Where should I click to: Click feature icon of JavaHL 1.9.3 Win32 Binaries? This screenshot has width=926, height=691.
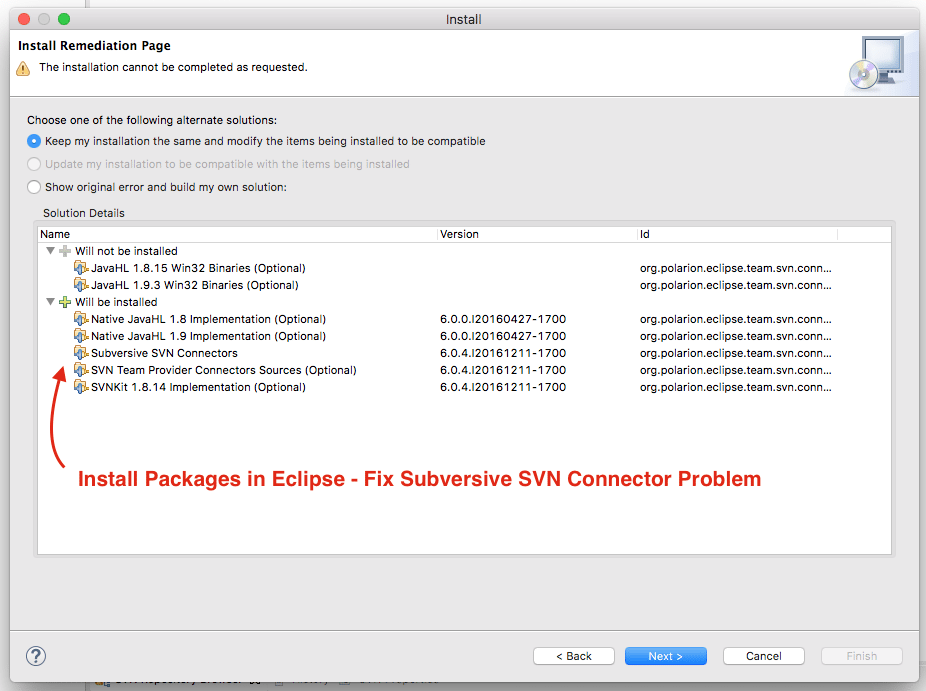(x=81, y=285)
